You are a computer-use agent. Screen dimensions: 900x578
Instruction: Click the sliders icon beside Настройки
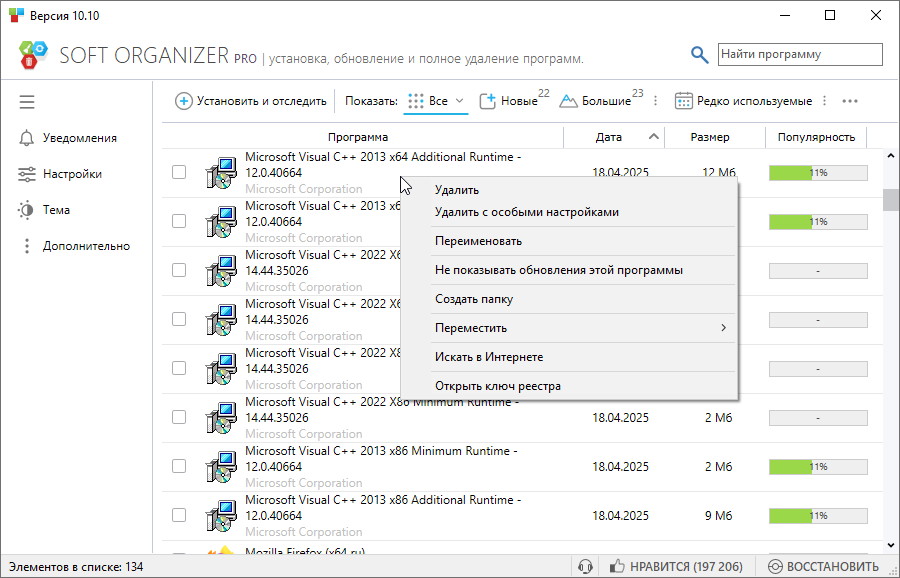(x=26, y=174)
